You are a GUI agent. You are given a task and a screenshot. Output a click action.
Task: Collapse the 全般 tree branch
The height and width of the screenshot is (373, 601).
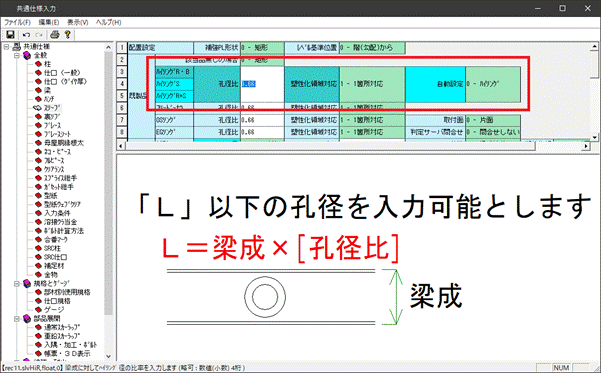(16, 56)
